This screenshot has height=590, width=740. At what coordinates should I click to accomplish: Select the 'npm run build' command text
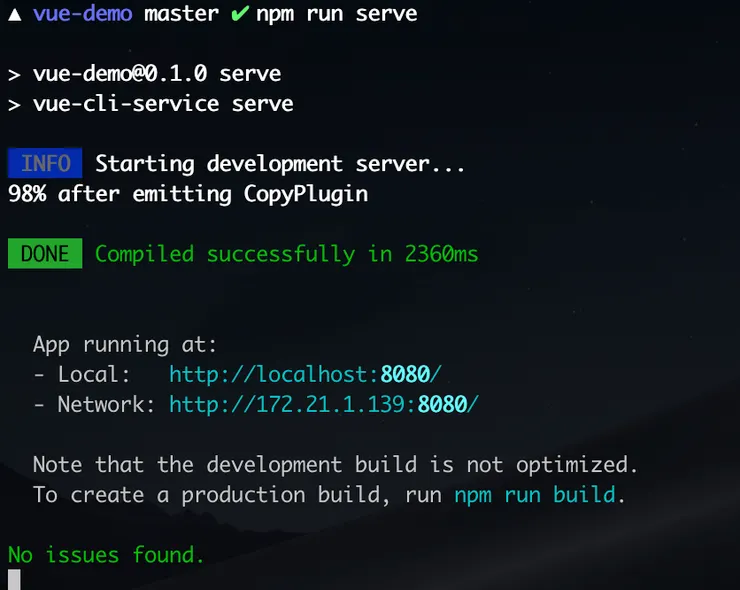(x=535, y=496)
